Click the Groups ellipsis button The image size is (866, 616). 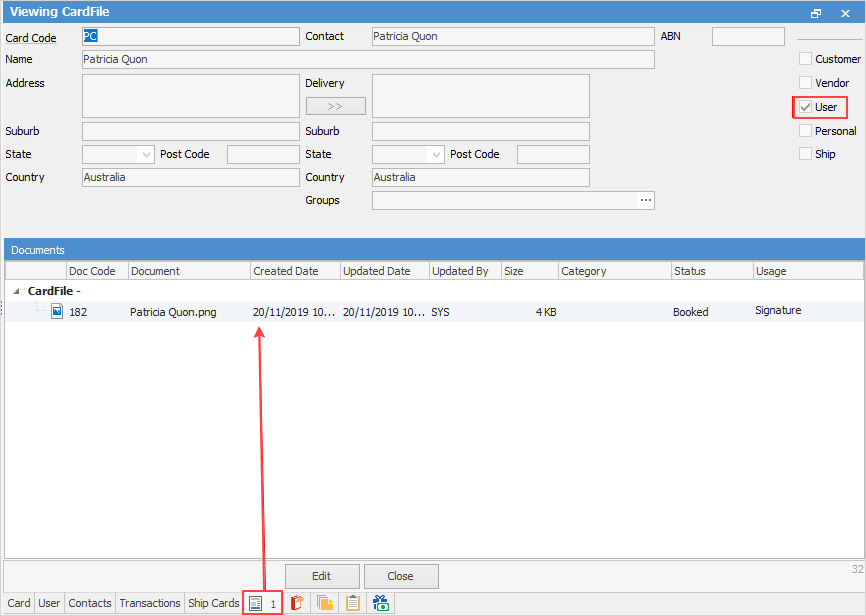646,201
